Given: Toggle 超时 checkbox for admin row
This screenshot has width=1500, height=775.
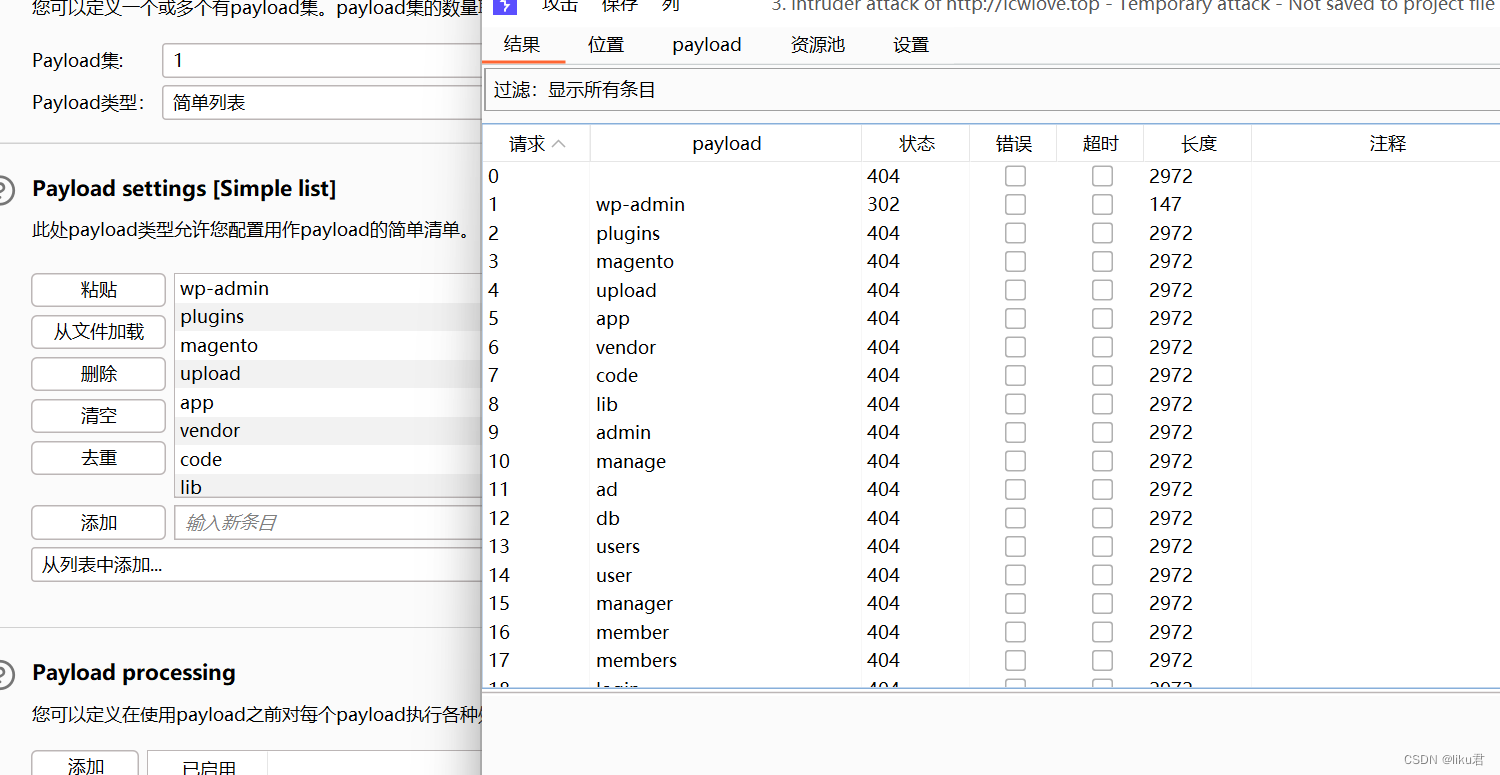Looking at the screenshot, I should 1102,433.
